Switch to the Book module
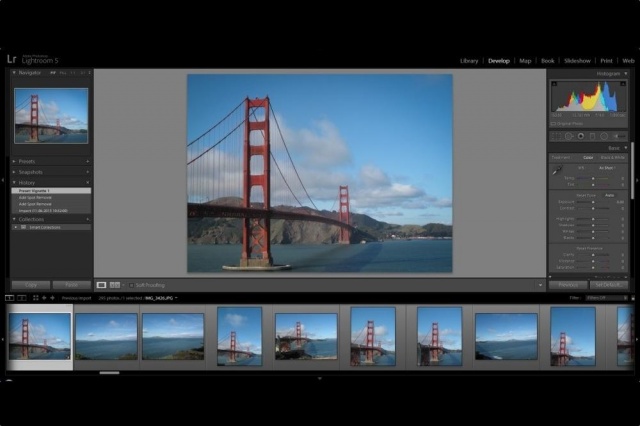This screenshot has height=426, width=640. [x=548, y=61]
